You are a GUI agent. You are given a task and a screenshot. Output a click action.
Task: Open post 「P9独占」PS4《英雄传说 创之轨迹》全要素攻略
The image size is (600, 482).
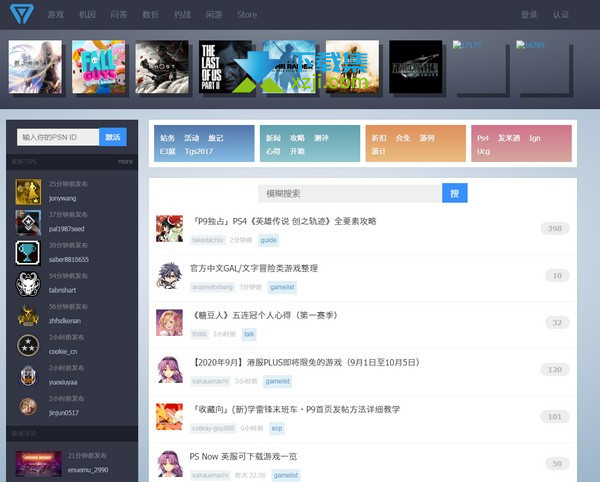[284, 221]
